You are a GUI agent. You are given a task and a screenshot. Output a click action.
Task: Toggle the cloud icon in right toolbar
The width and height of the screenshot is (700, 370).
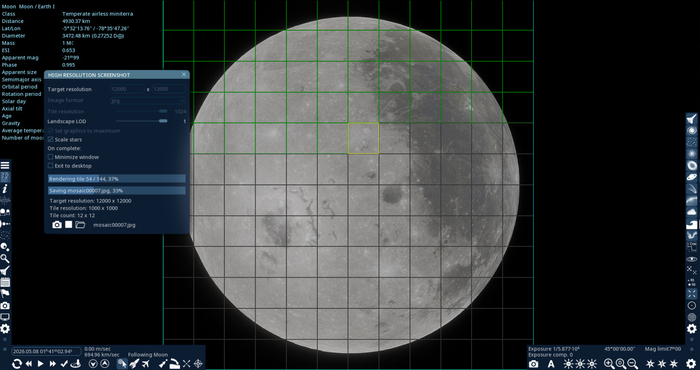[x=692, y=212]
